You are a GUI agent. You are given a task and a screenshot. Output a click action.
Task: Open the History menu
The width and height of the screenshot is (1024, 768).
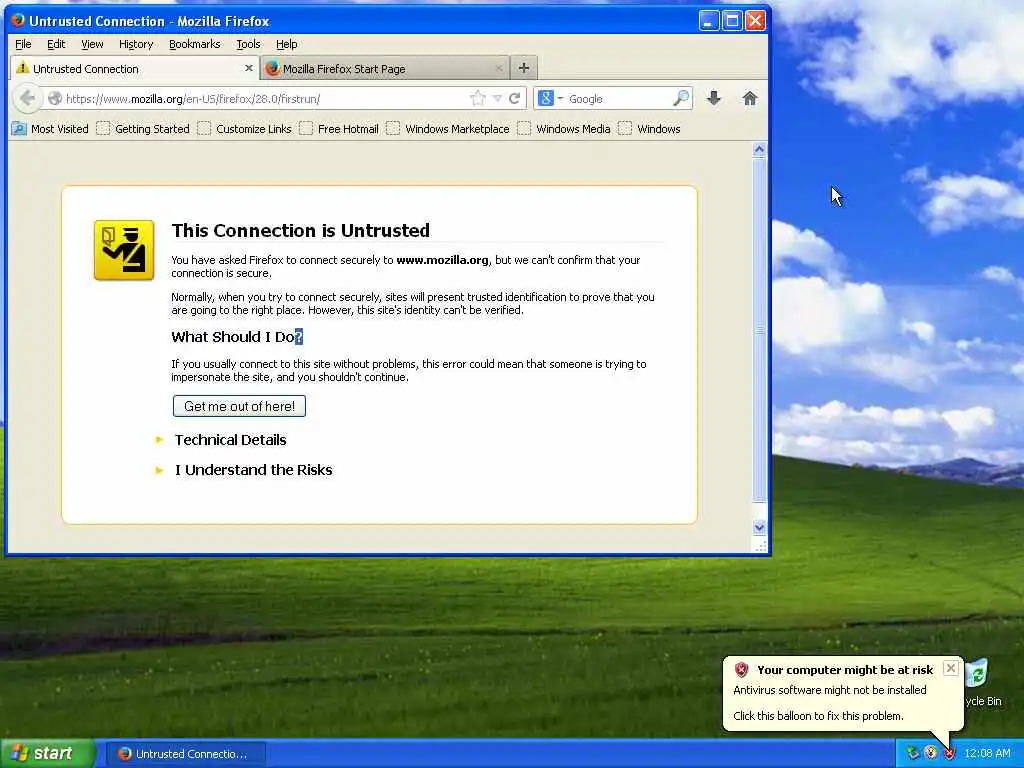pos(136,44)
